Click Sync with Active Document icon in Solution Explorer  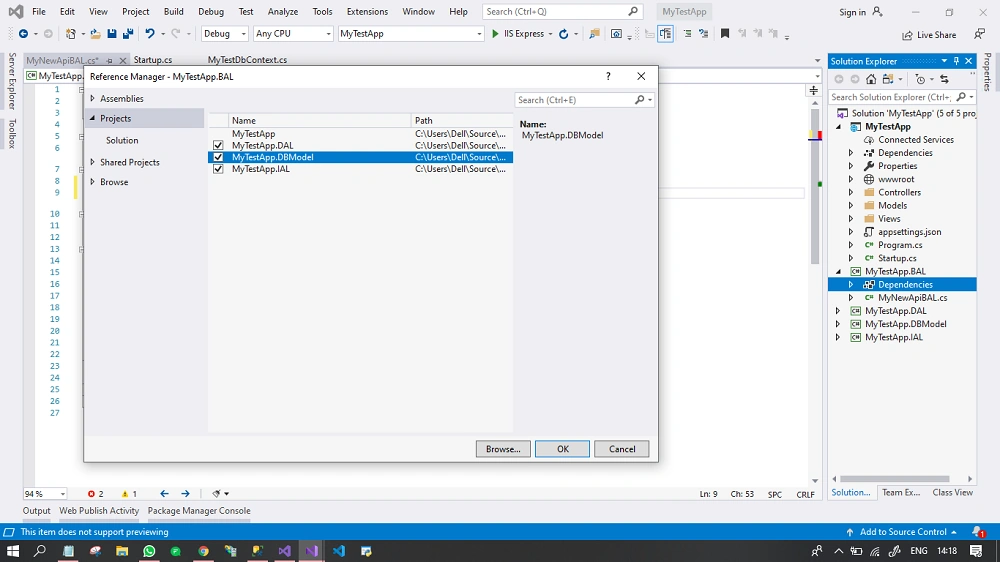(x=945, y=79)
